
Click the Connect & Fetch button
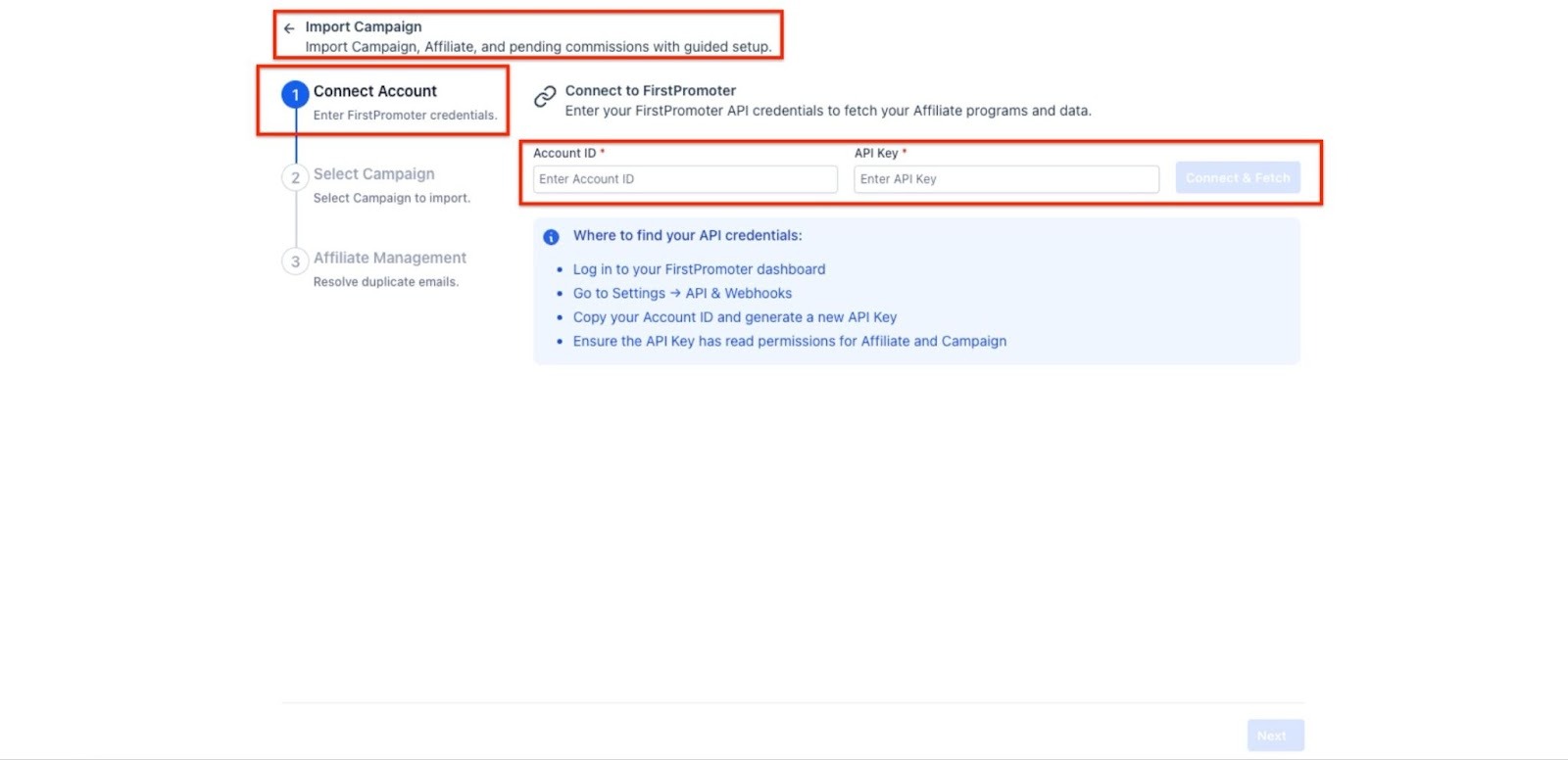coord(1238,177)
